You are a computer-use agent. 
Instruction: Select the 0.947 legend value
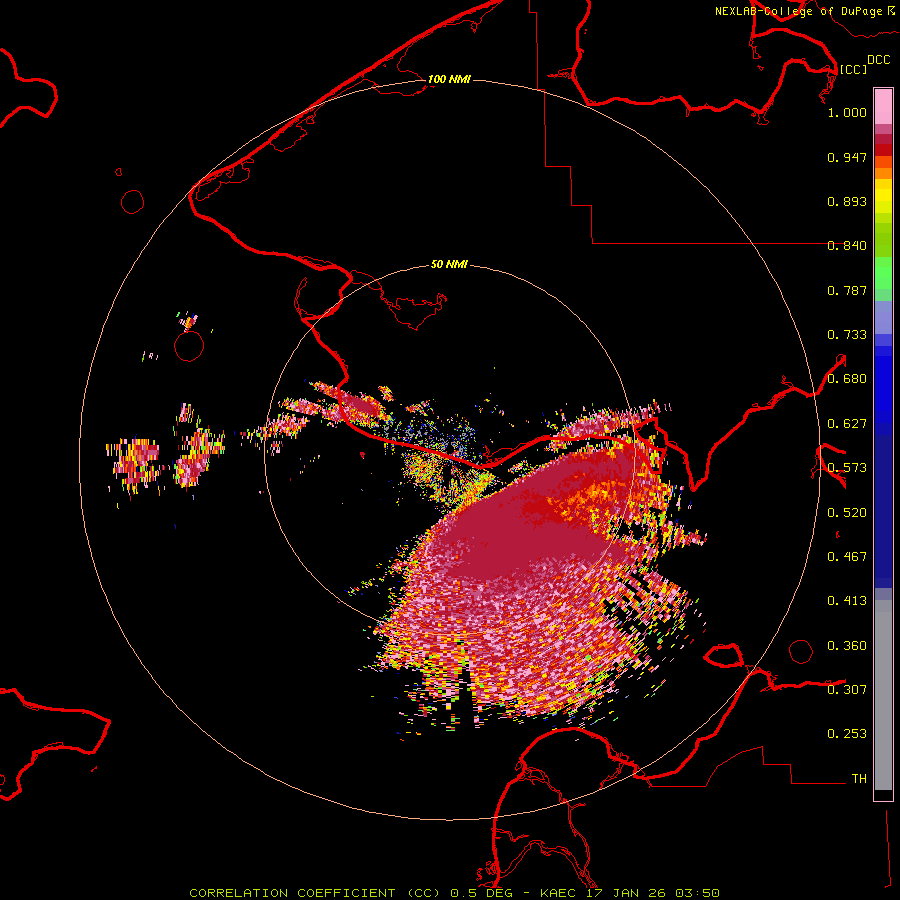coord(847,157)
